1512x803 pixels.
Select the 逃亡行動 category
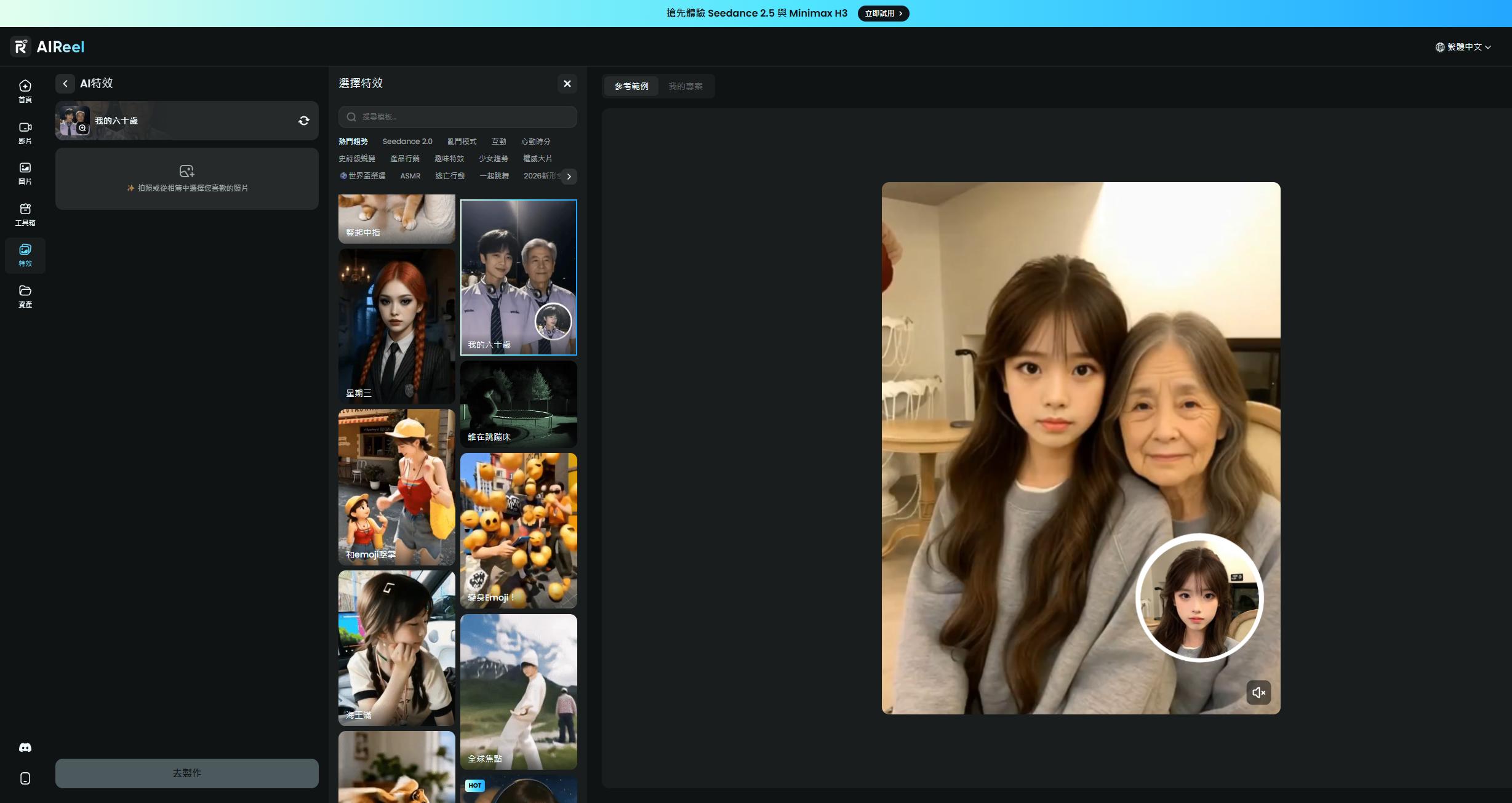(x=450, y=176)
